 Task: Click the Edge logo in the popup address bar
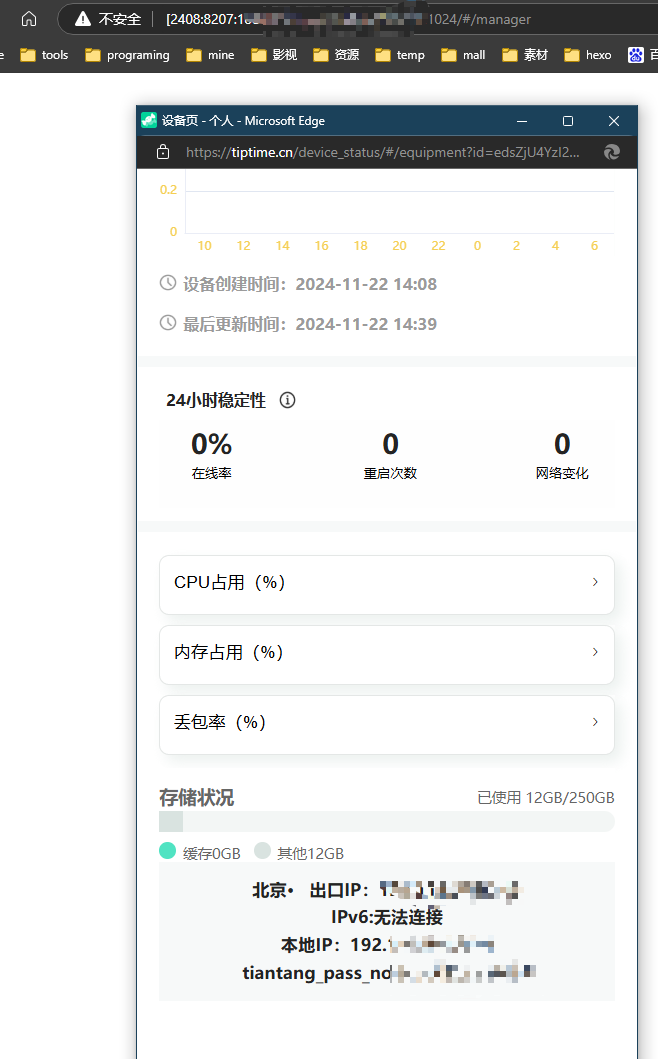click(612, 152)
